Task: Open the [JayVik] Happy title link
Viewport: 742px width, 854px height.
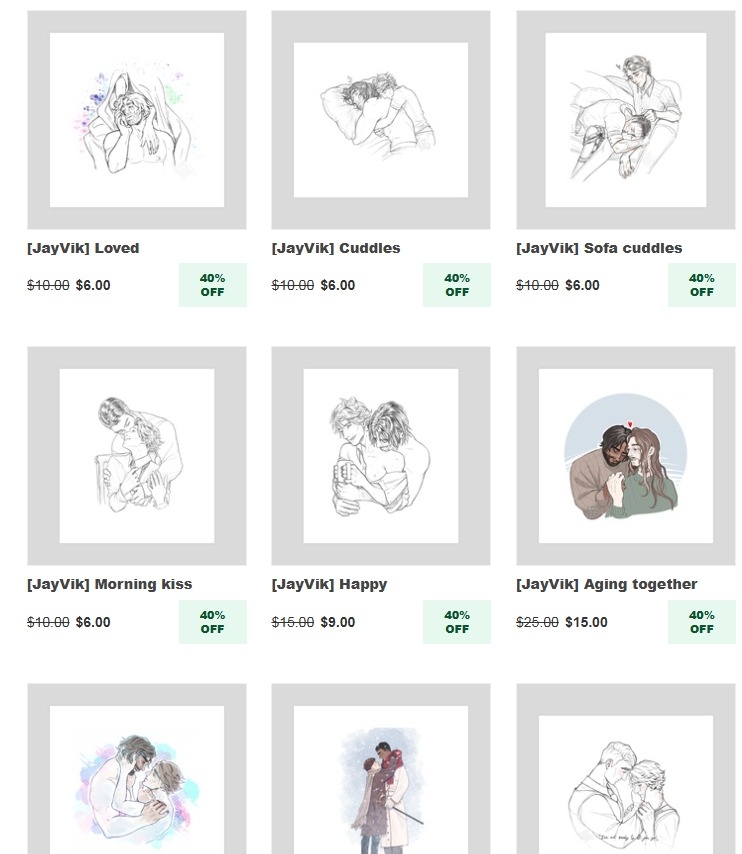Action: [x=329, y=584]
